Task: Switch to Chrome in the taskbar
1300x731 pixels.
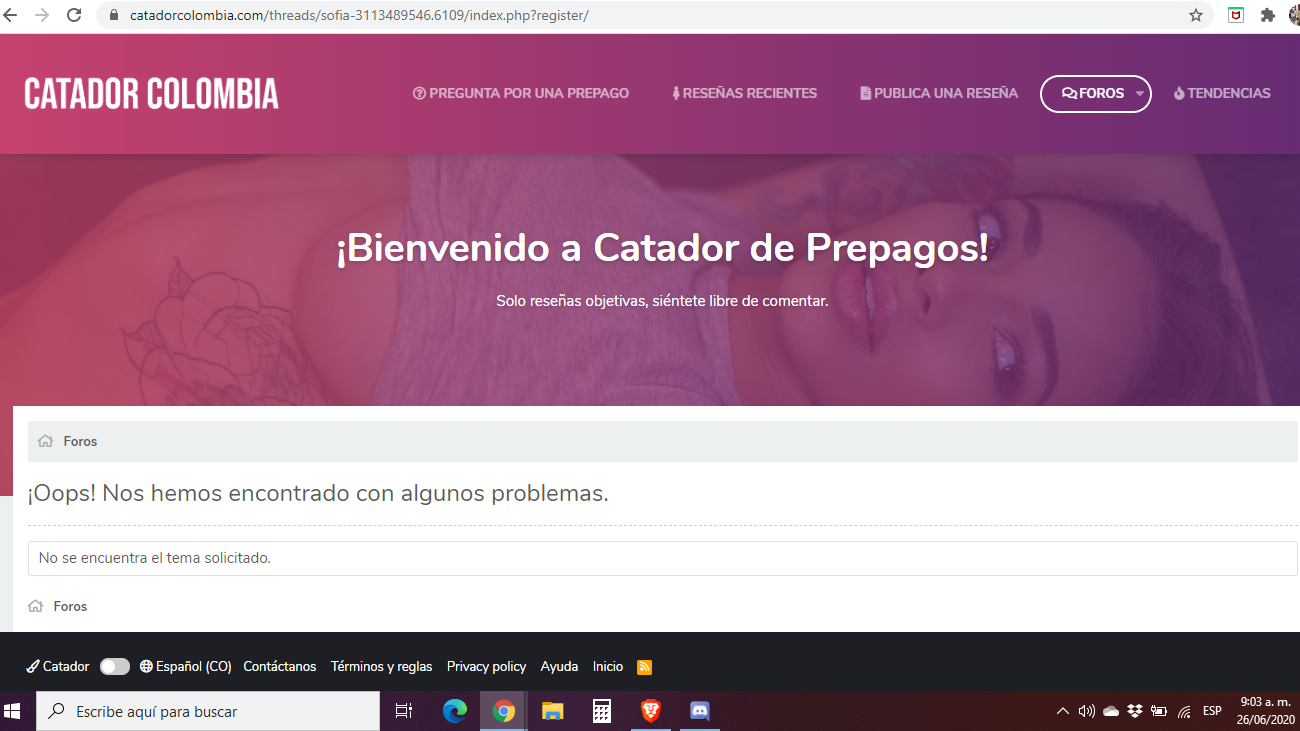Action: point(504,711)
